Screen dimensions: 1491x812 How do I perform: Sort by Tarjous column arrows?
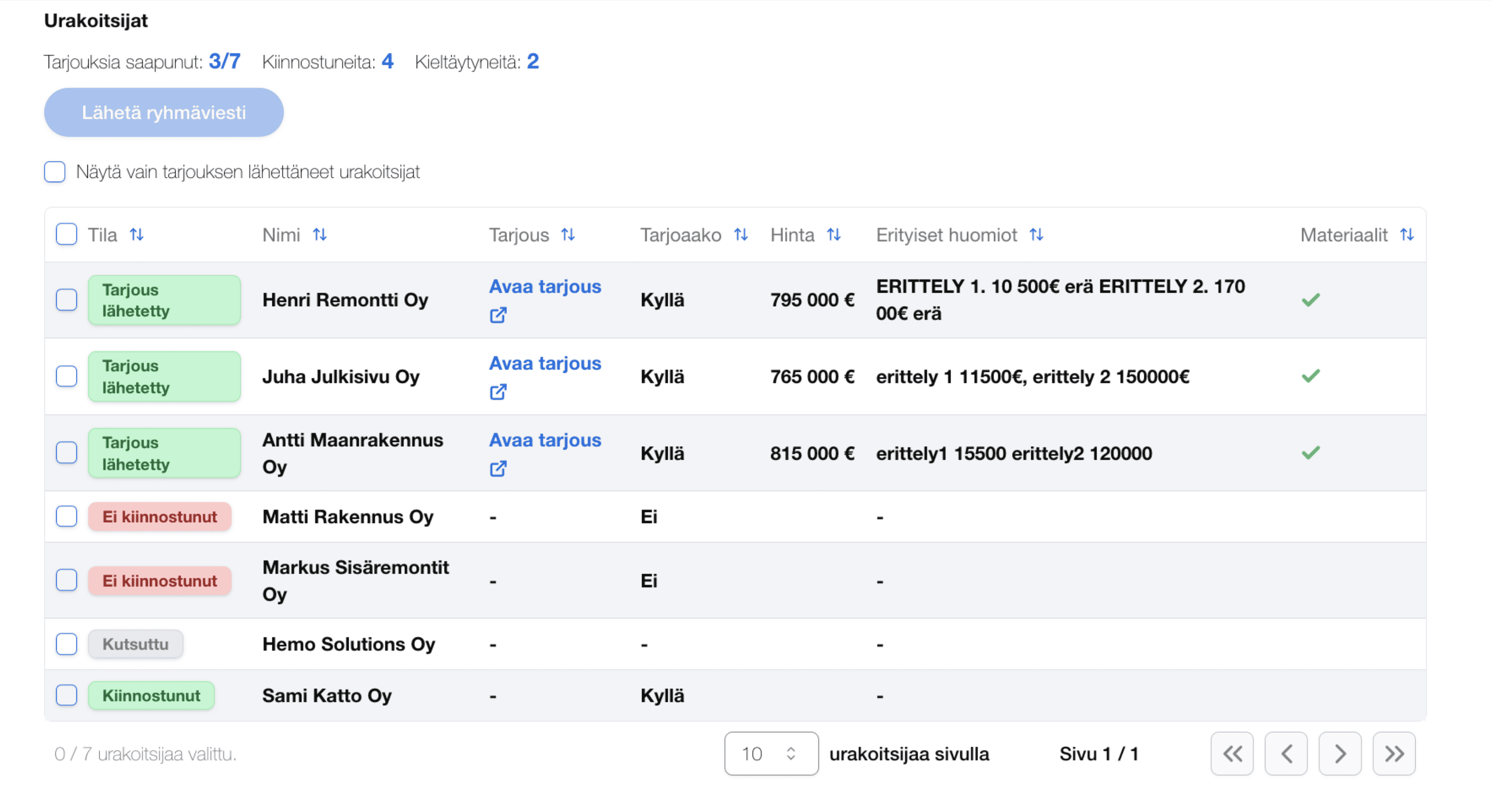tap(568, 235)
